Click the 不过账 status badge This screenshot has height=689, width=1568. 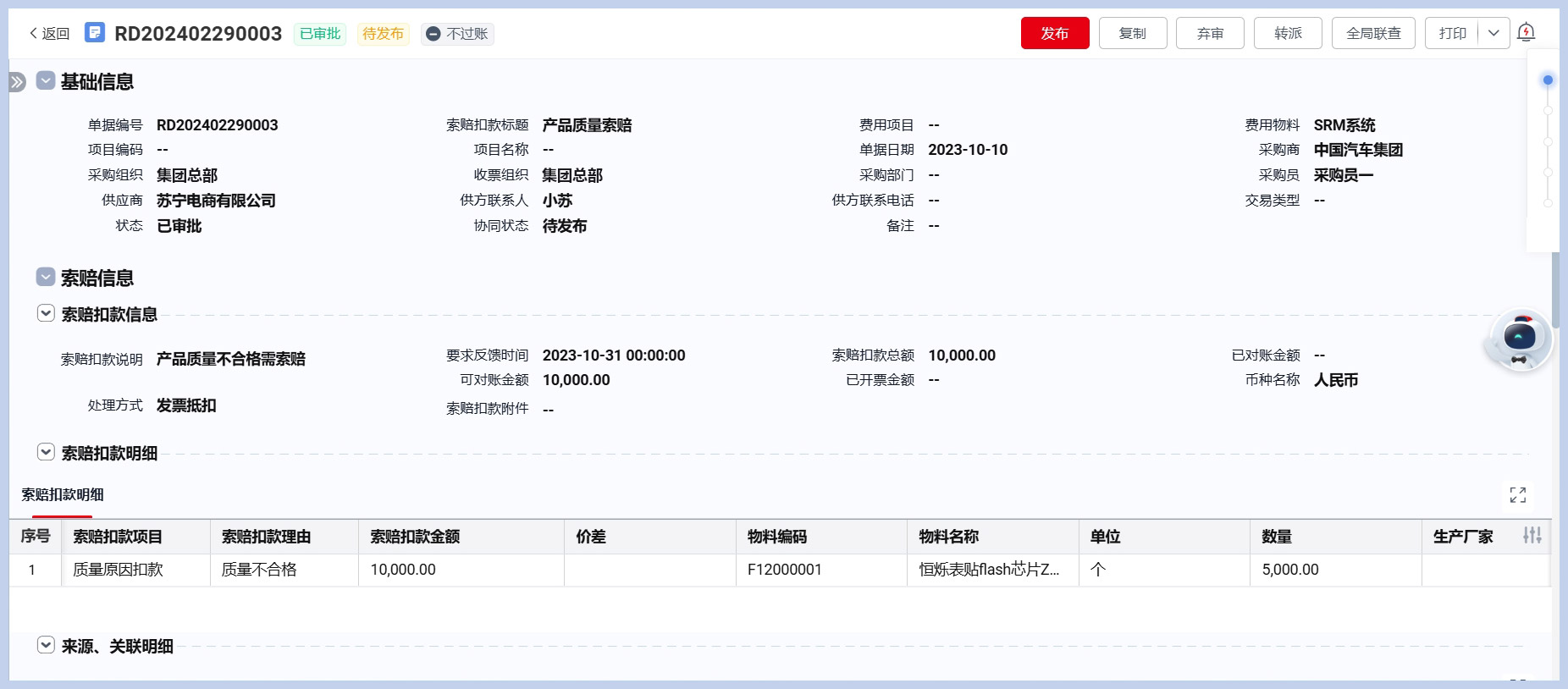click(x=457, y=34)
